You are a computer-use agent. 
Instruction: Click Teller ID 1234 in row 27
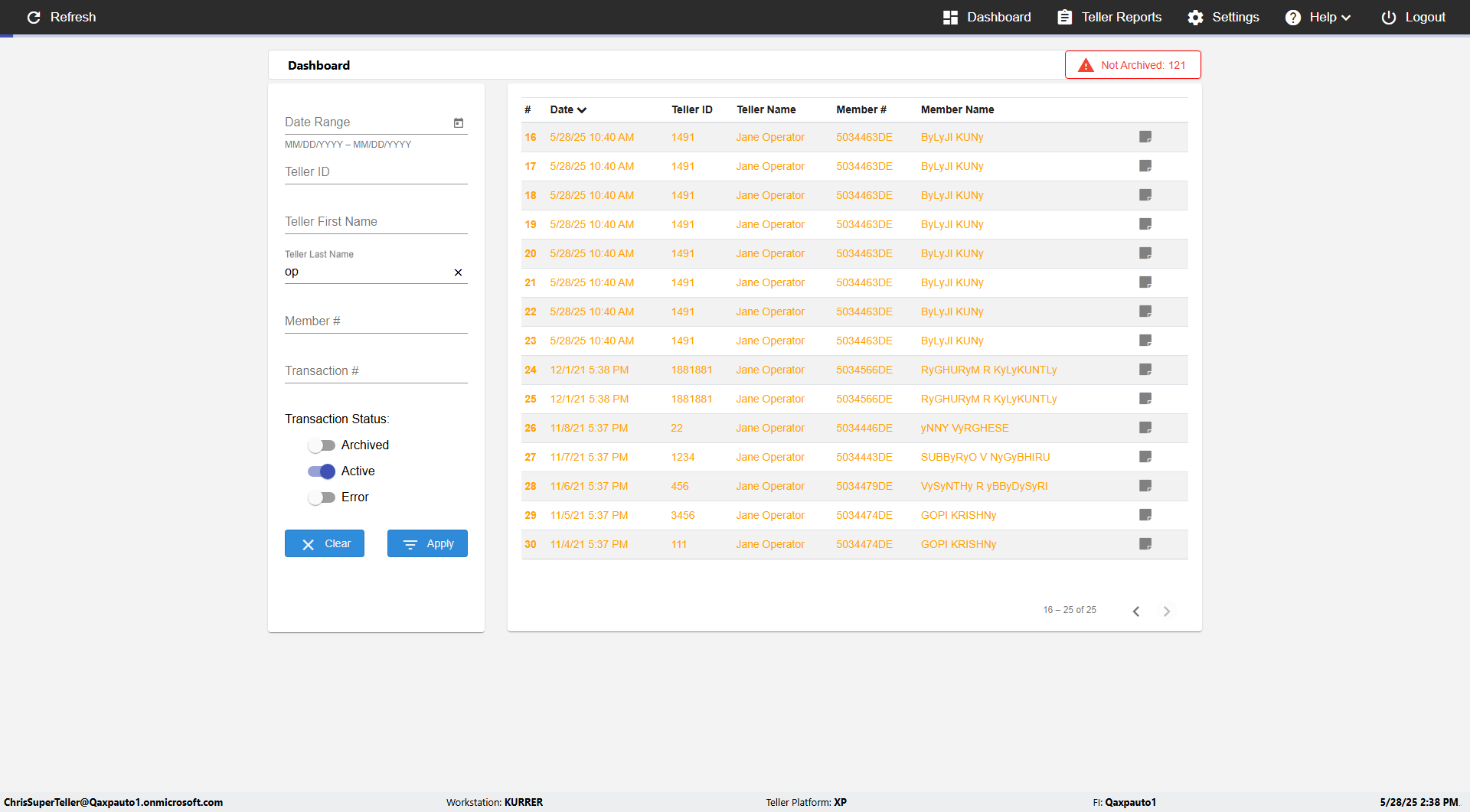[x=683, y=457]
